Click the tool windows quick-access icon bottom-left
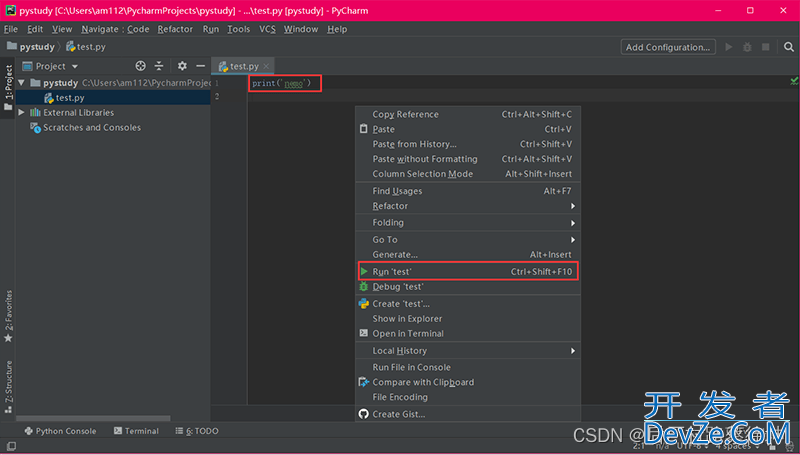Viewport: 800px width, 455px height. pyautogui.click(x=11, y=446)
